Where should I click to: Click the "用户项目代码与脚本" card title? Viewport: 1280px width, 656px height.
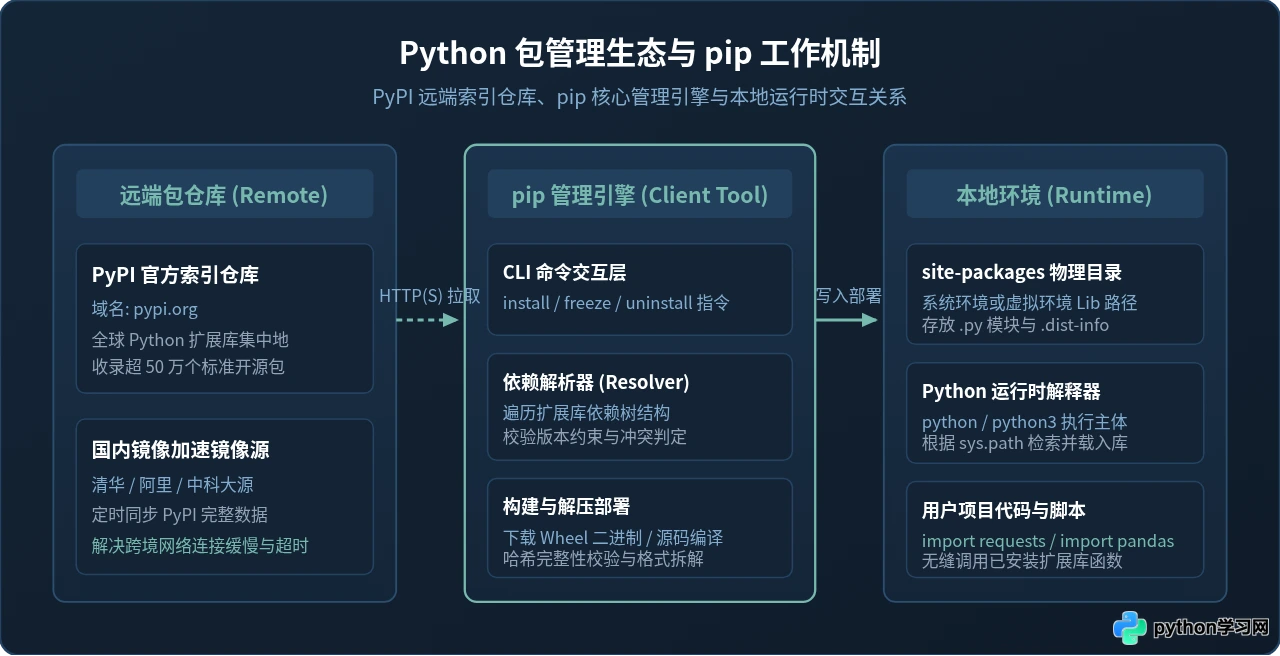click(1004, 511)
